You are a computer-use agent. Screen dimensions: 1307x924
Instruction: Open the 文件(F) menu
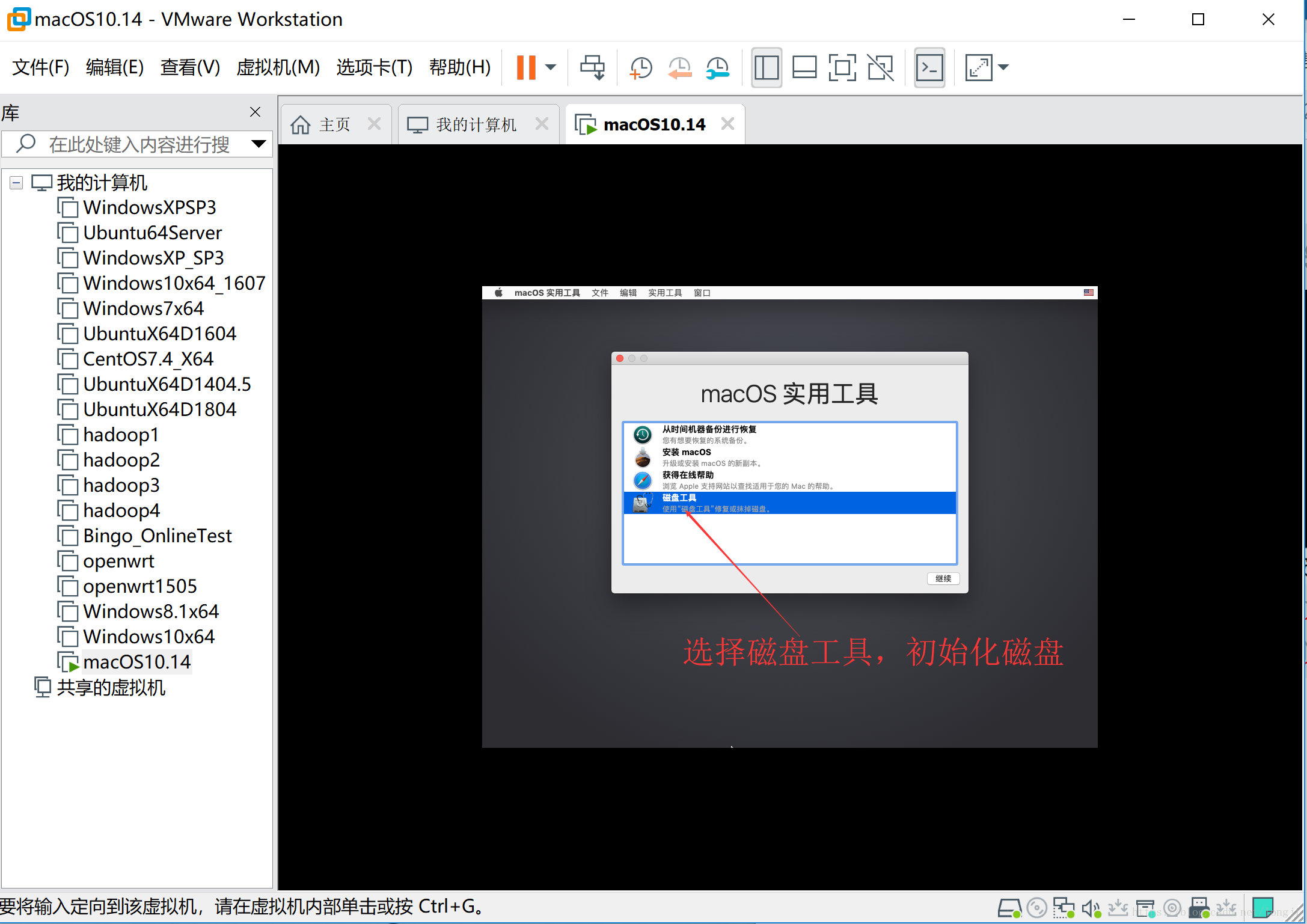41,67
